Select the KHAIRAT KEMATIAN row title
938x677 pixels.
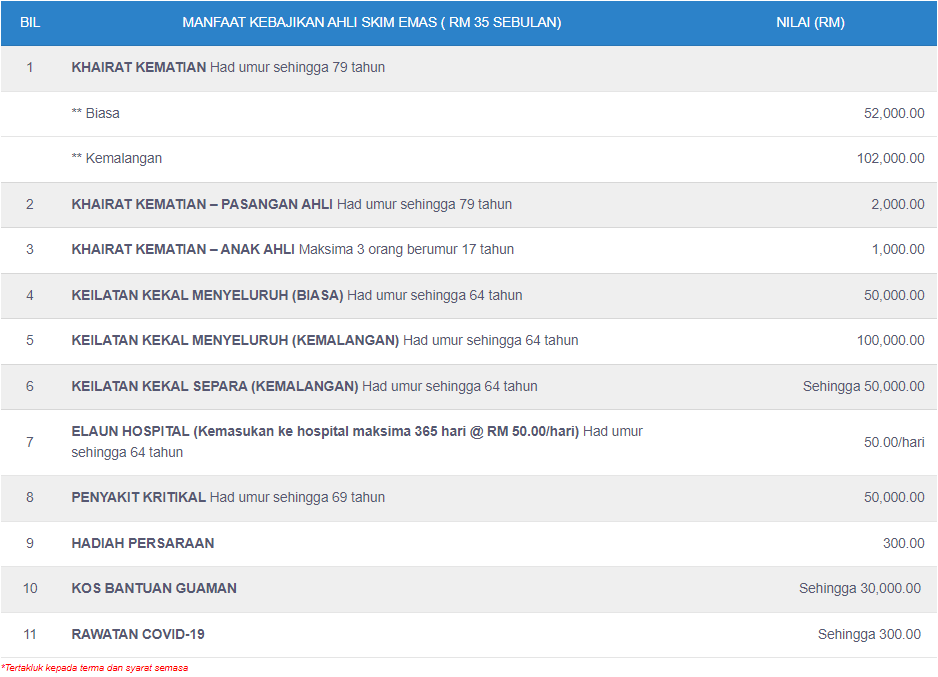[x=139, y=67]
